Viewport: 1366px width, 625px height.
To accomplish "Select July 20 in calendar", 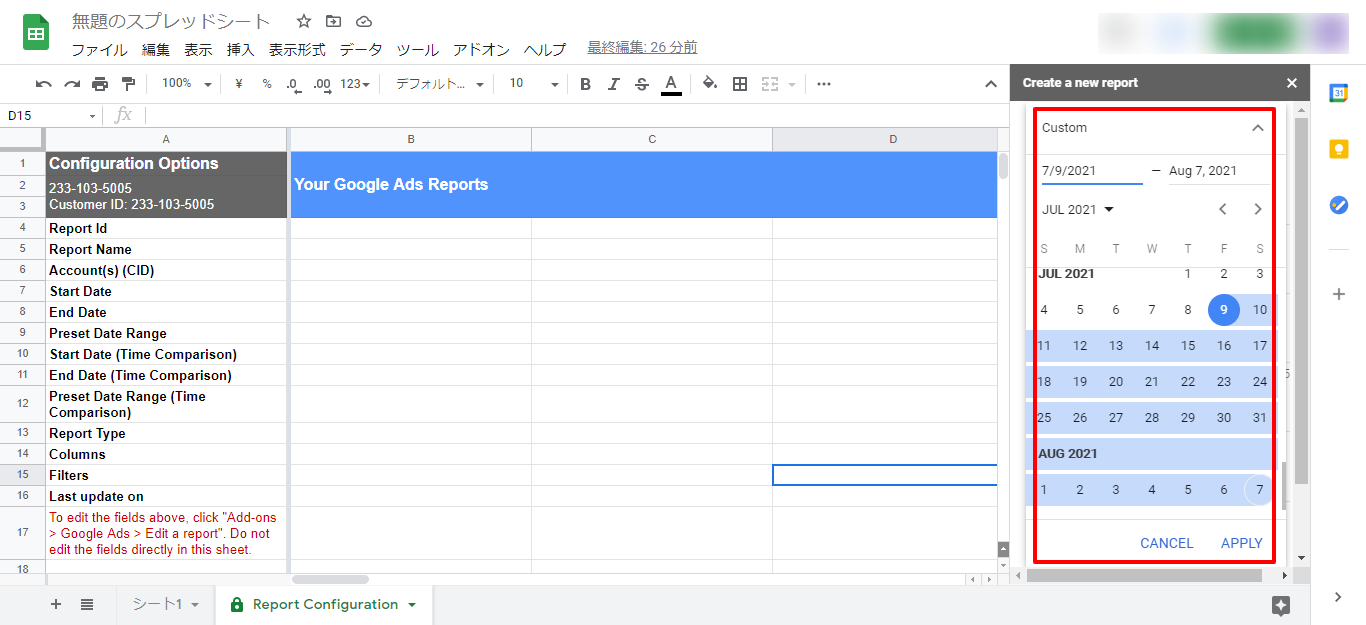I will (1116, 382).
